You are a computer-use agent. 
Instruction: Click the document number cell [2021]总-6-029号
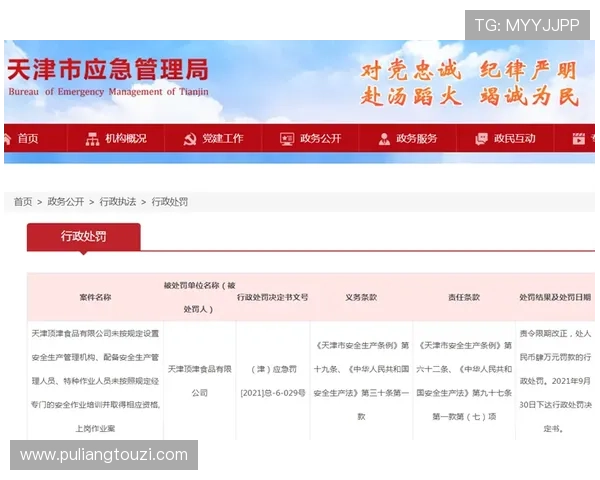pos(273,381)
